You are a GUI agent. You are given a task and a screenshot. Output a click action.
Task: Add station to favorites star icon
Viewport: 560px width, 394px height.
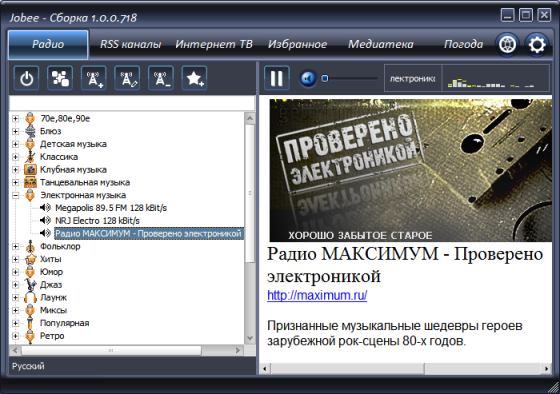tap(194, 78)
